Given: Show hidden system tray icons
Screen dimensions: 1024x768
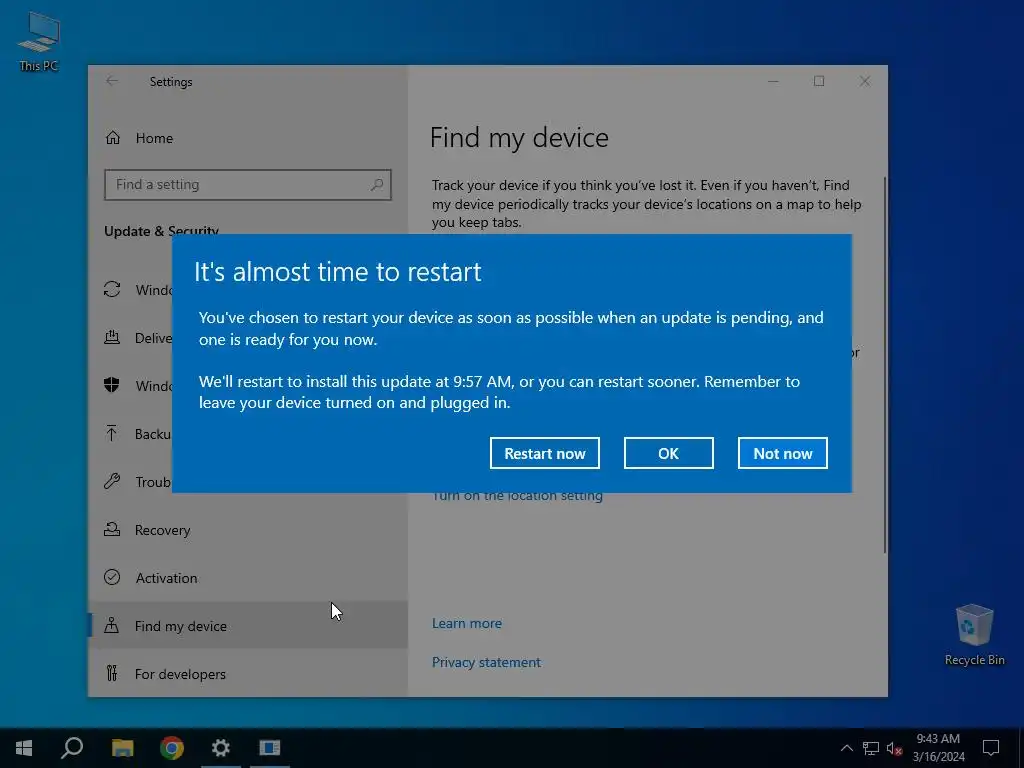Looking at the screenshot, I should (x=846, y=748).
